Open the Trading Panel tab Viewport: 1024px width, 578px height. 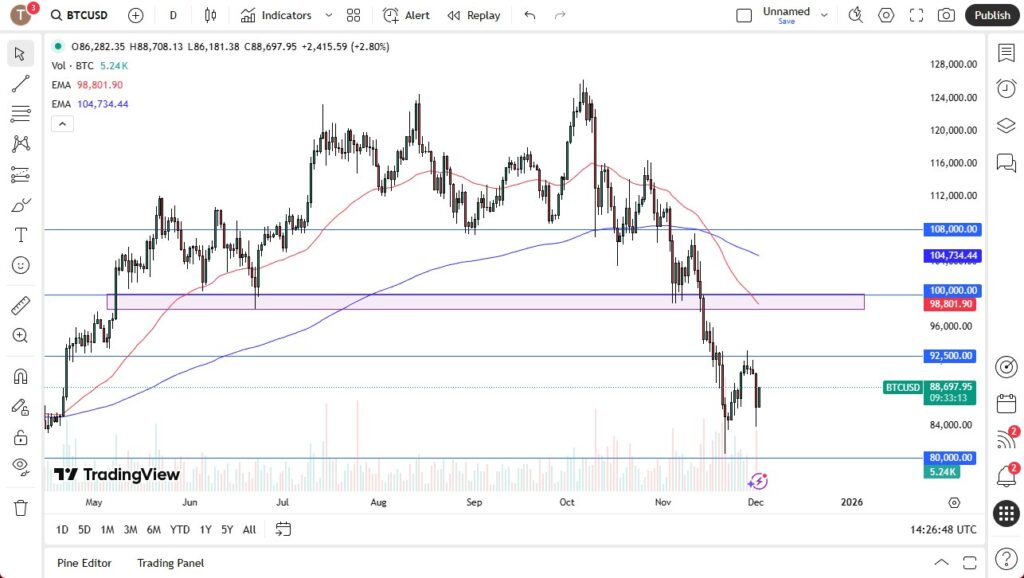(170, 563)
